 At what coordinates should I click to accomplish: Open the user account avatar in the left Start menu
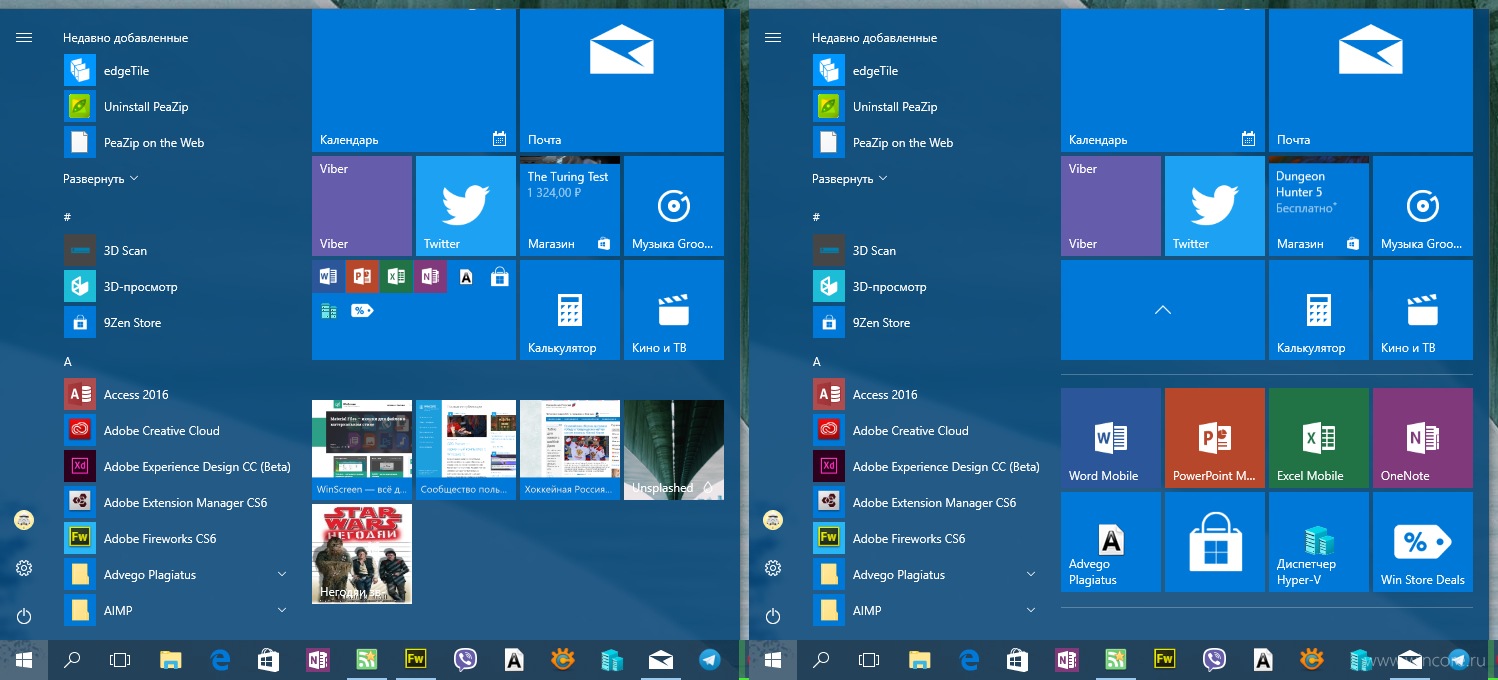24,520
